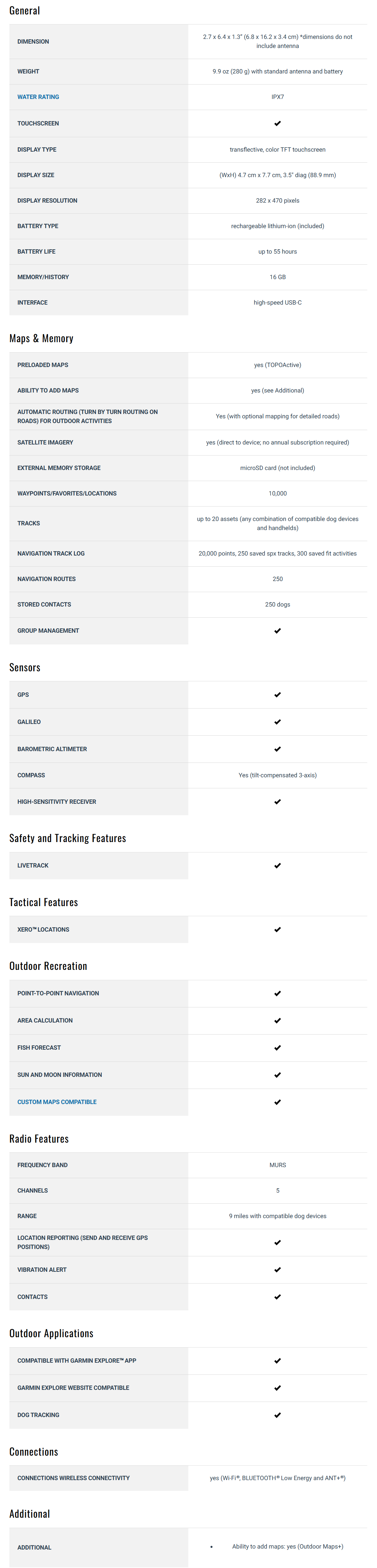
Task: Click the LiveTrack checkmark icon
Action: pyautogui.click(x=277, y=866)
